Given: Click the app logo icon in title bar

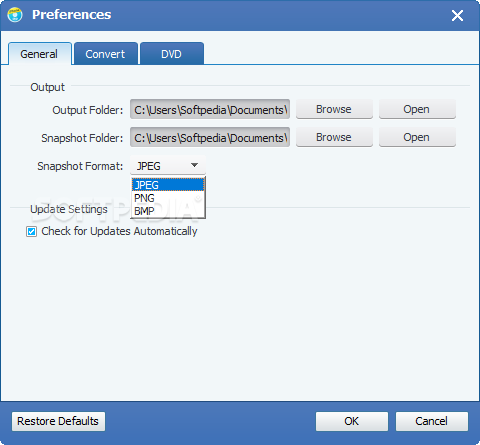Looking at the screenshot, I should coord(15,15).
